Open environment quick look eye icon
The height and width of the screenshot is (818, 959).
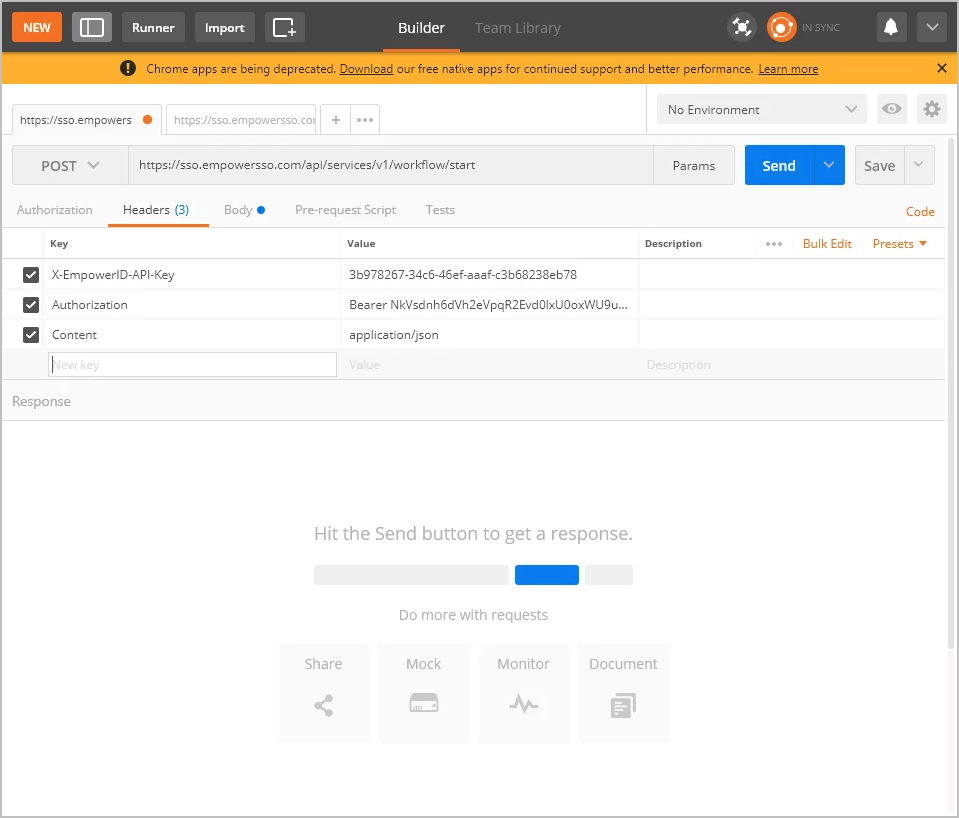click(890, 109)
